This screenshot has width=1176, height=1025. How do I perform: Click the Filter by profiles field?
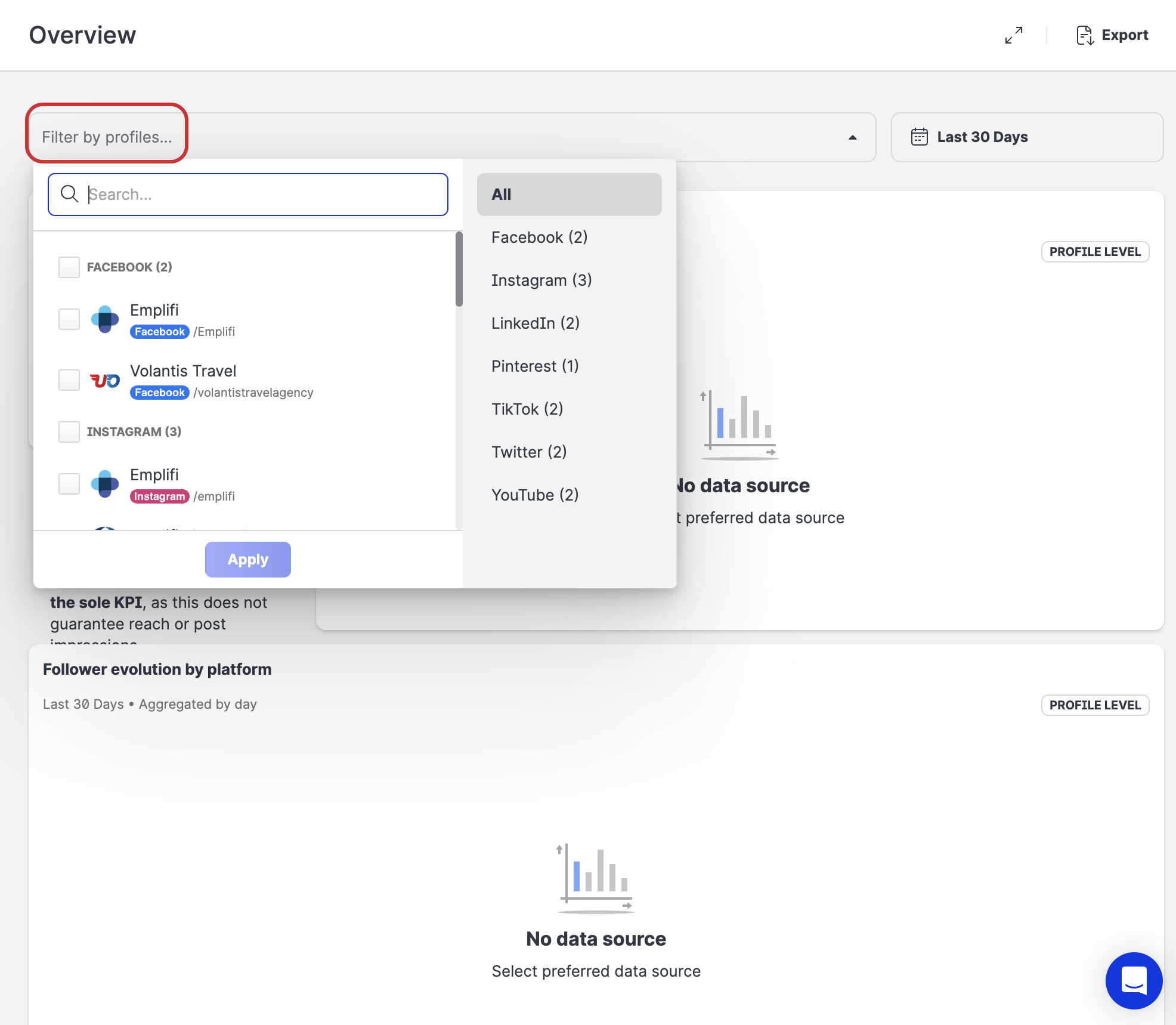[107, 137]
